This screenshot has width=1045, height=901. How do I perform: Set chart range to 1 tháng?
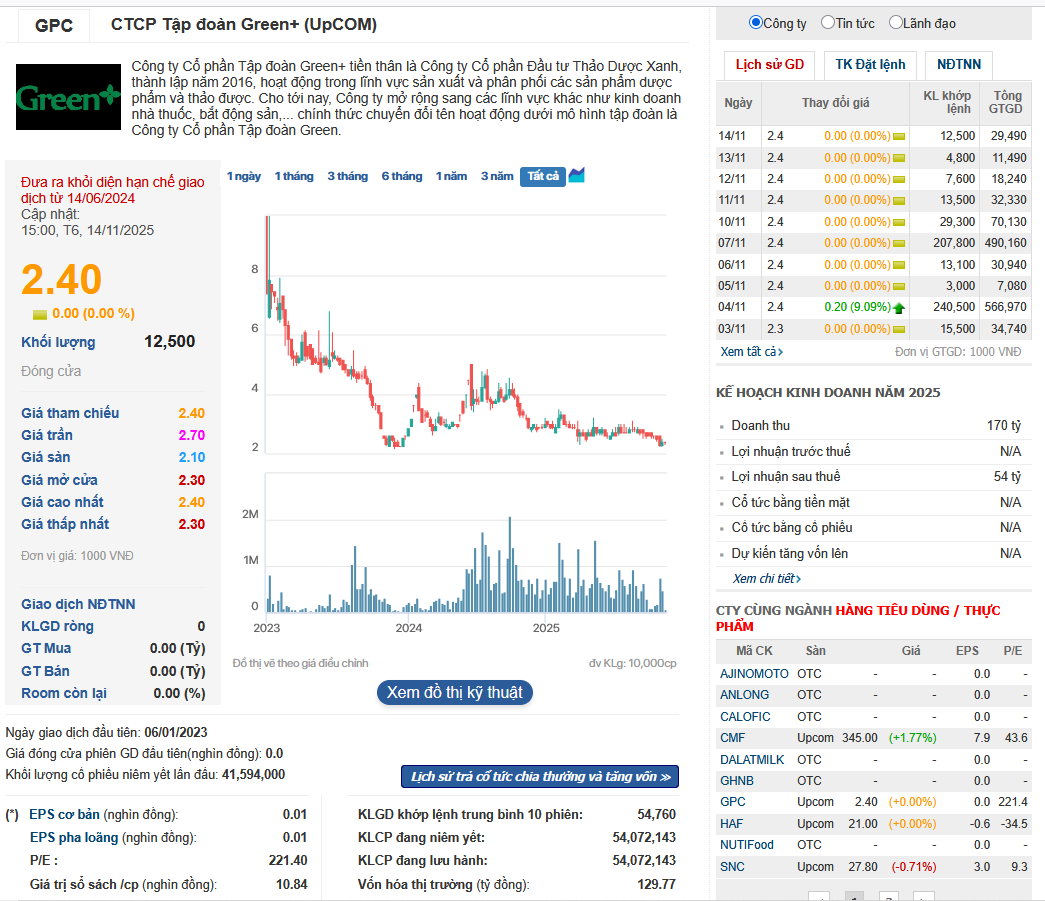[294, 176]
